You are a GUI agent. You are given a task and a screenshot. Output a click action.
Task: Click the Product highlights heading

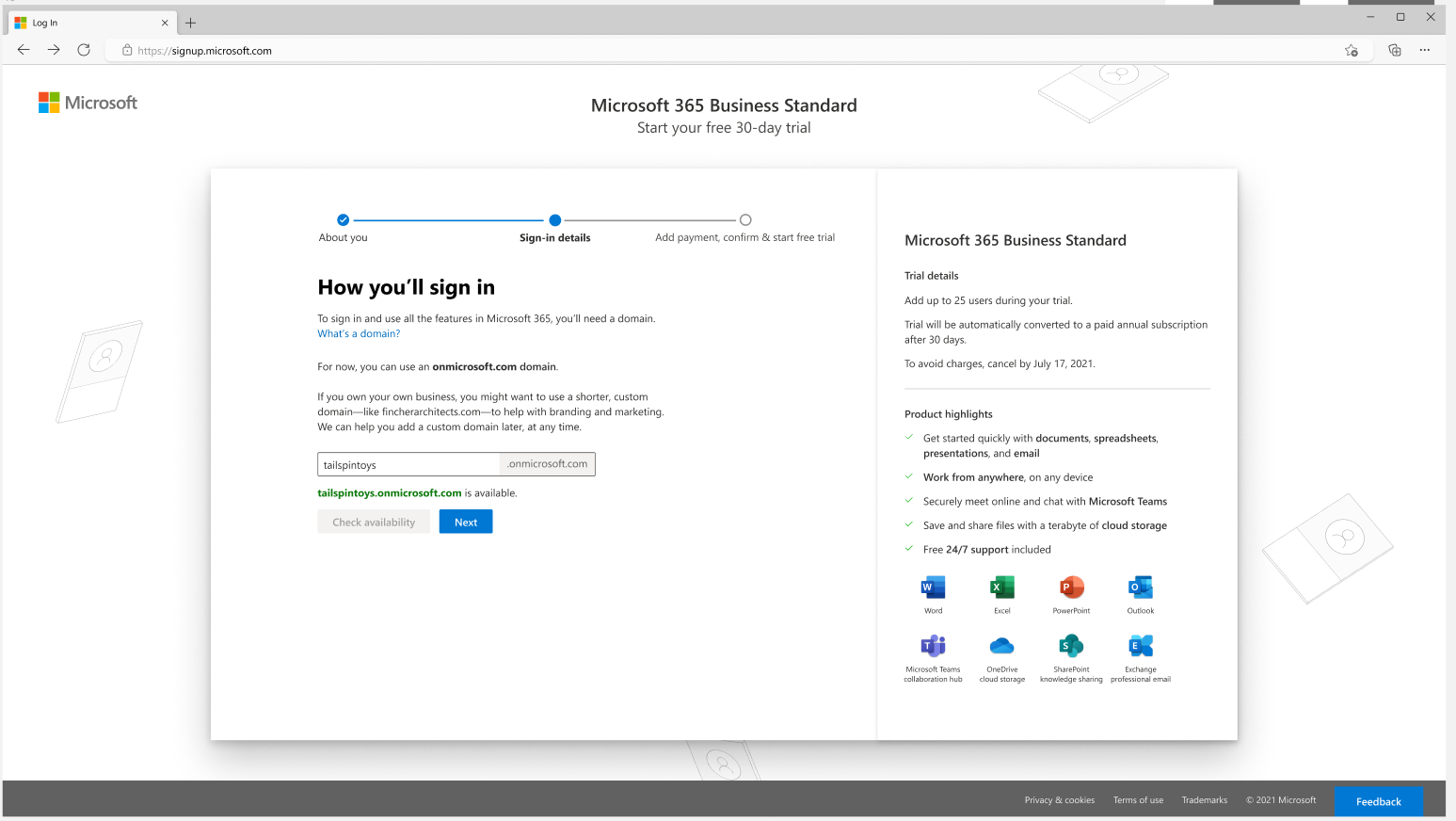(x=948, y=414)
